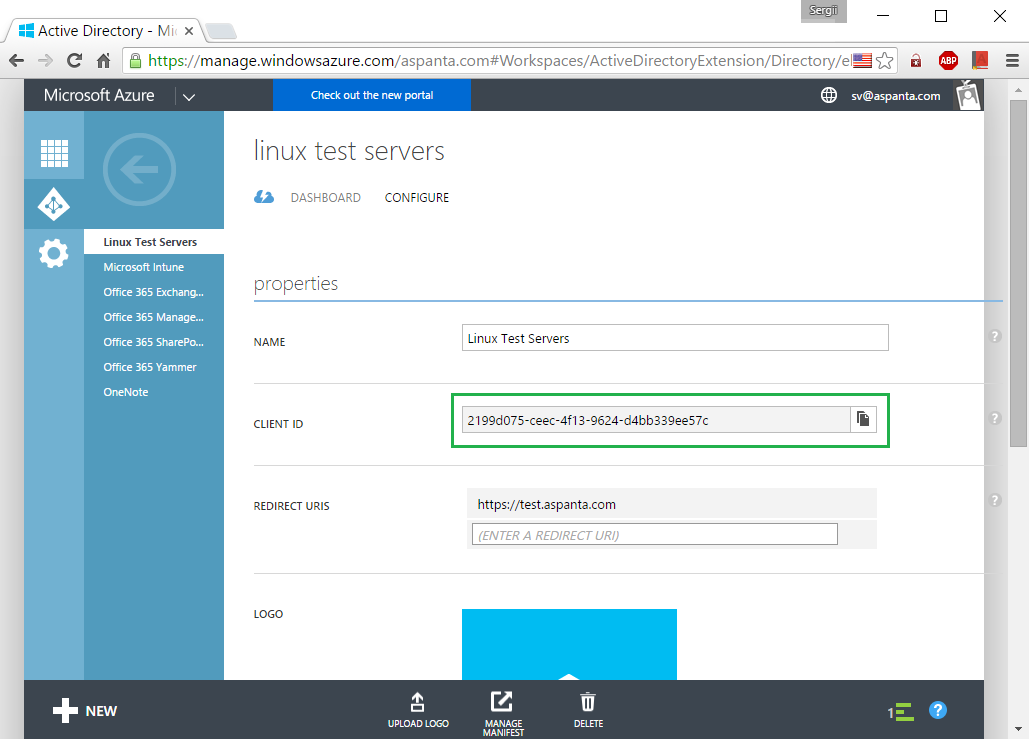Open the language globe icon
This screenshot has height=739, width=1029.
[829, 95]
